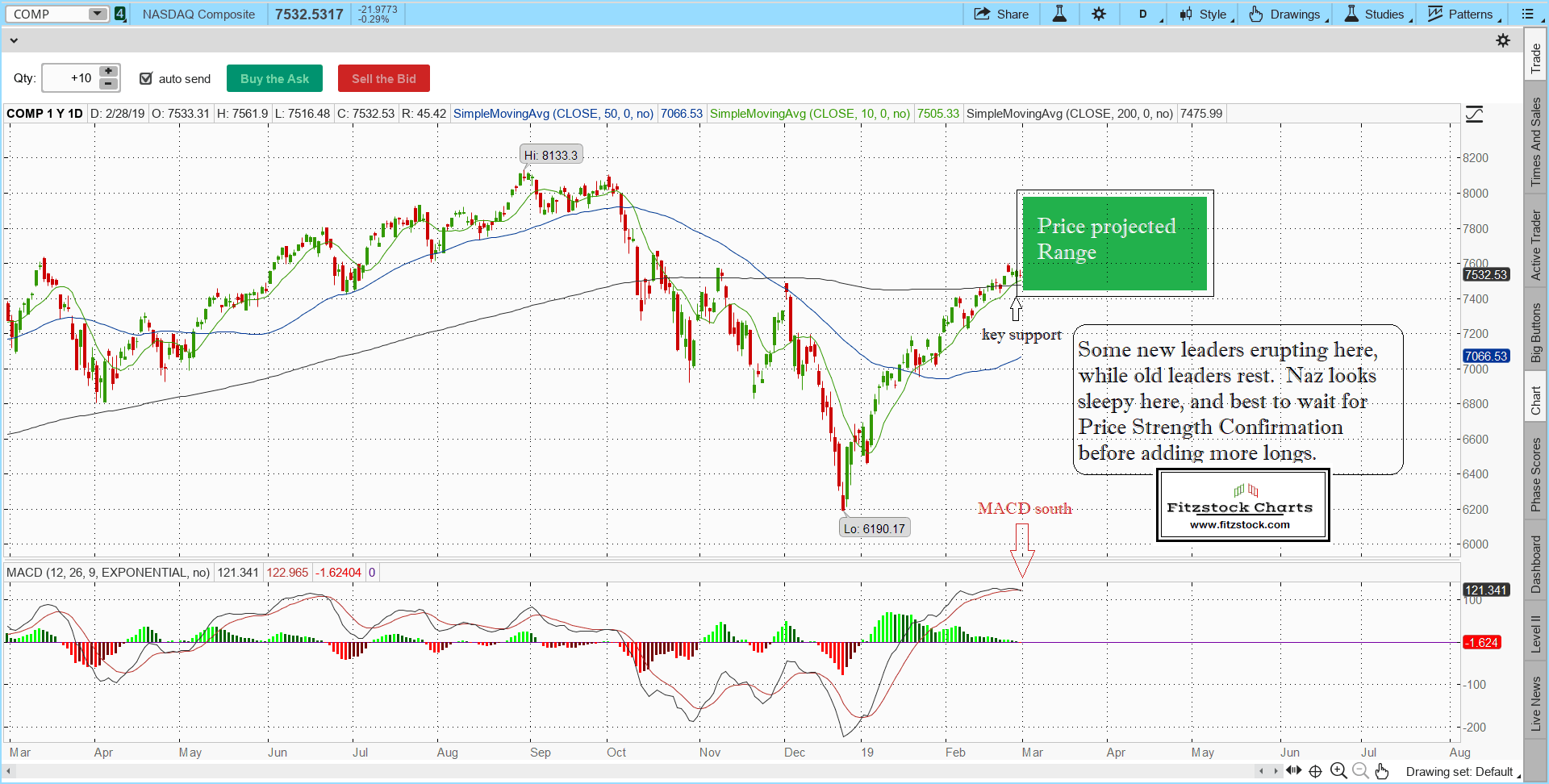1549x784 pixels.
Task: Open the trade bar settings gear
Action: 1503,40
